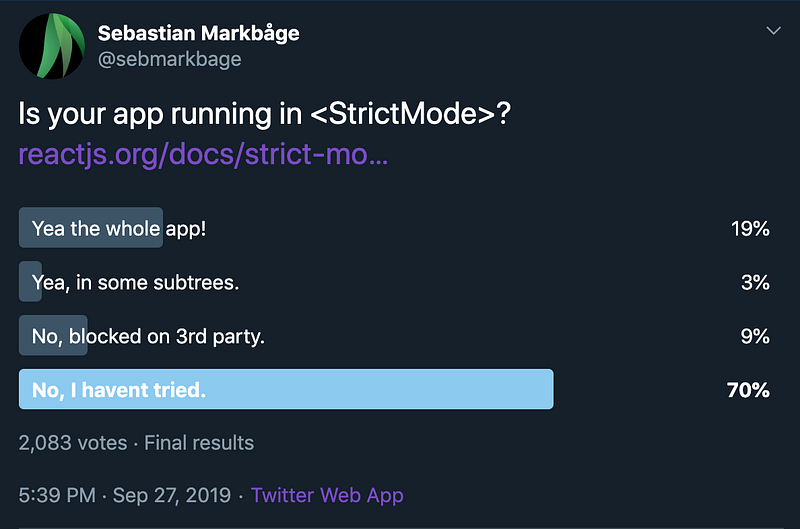Click the tweet question text about StrictMode

[x=265, y=114]
